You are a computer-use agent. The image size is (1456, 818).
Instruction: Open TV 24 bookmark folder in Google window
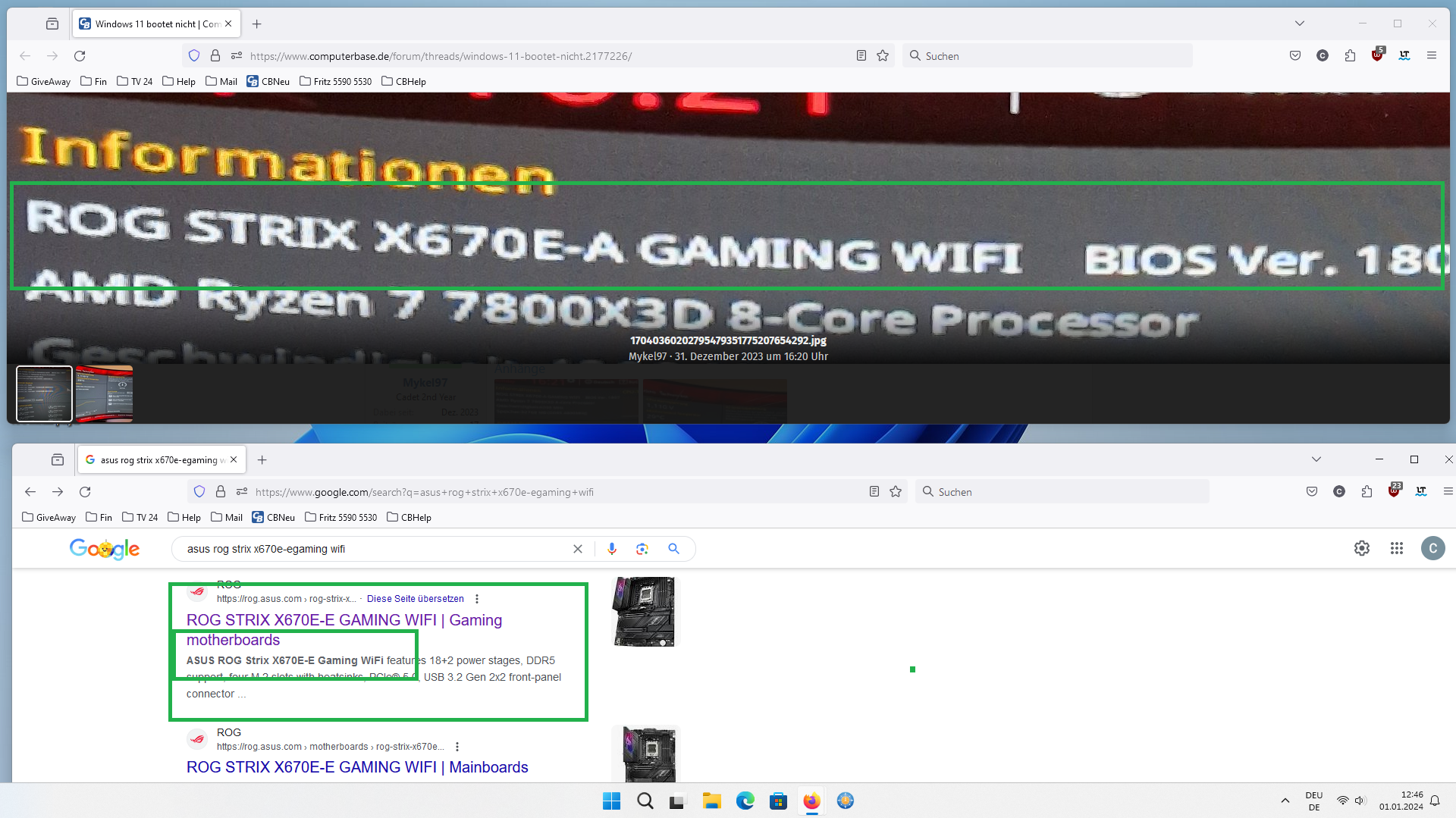(140, 517)
